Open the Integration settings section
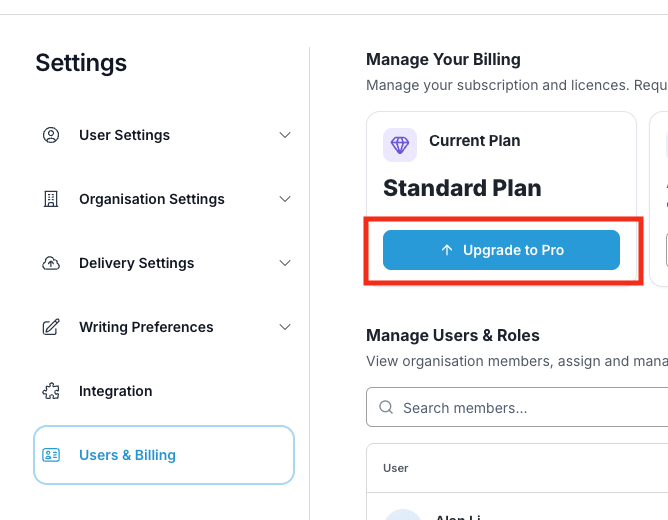This screenshot has width=668, height=520. tap(164, 391)
